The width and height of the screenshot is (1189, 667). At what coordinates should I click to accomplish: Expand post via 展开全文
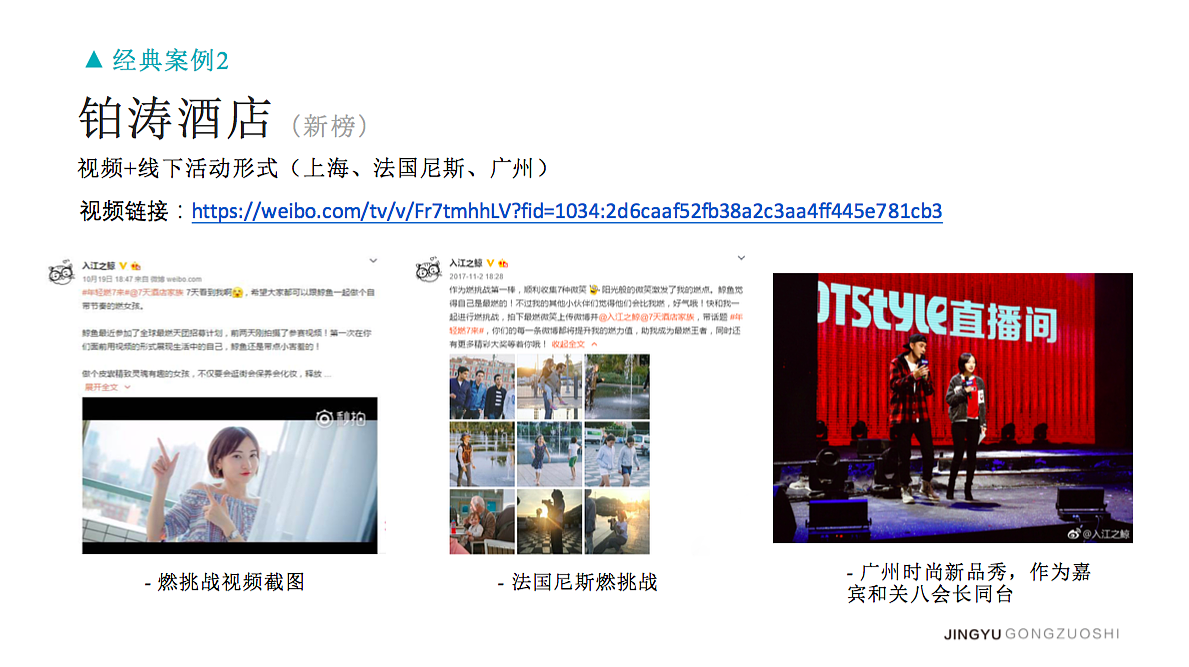pyautogui.click(x=107, y=387)
